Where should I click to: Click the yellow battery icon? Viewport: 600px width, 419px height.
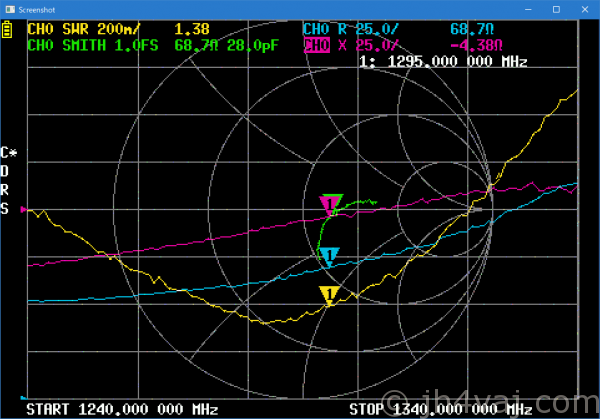[x=9, y=31]
